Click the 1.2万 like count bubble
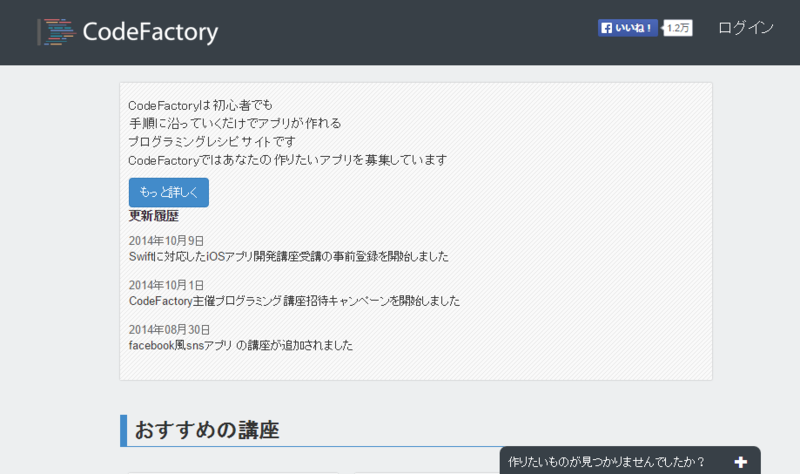The image size is (800, 474). tap(678, 28)
